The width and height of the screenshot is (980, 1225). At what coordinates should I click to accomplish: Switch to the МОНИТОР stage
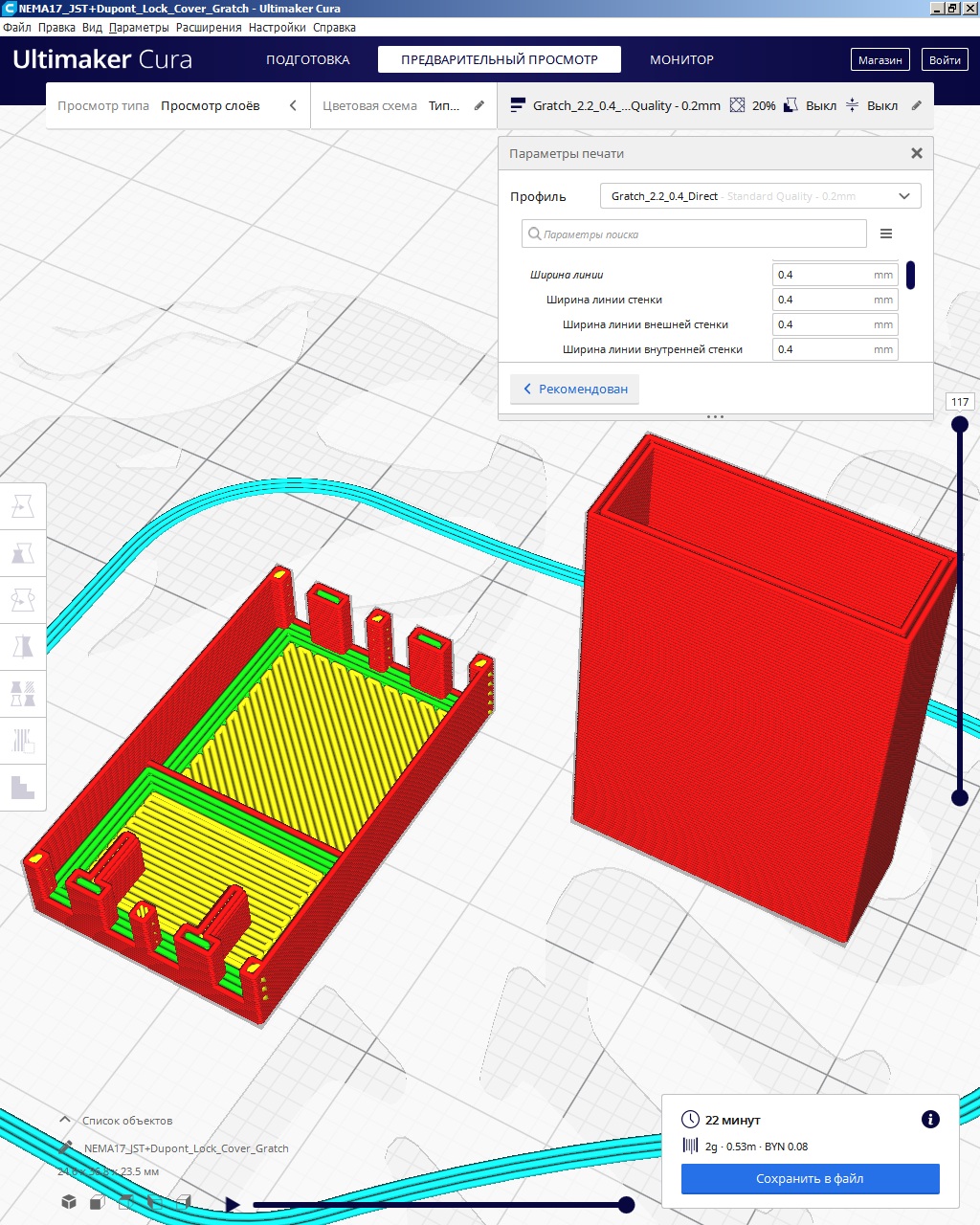682,59
